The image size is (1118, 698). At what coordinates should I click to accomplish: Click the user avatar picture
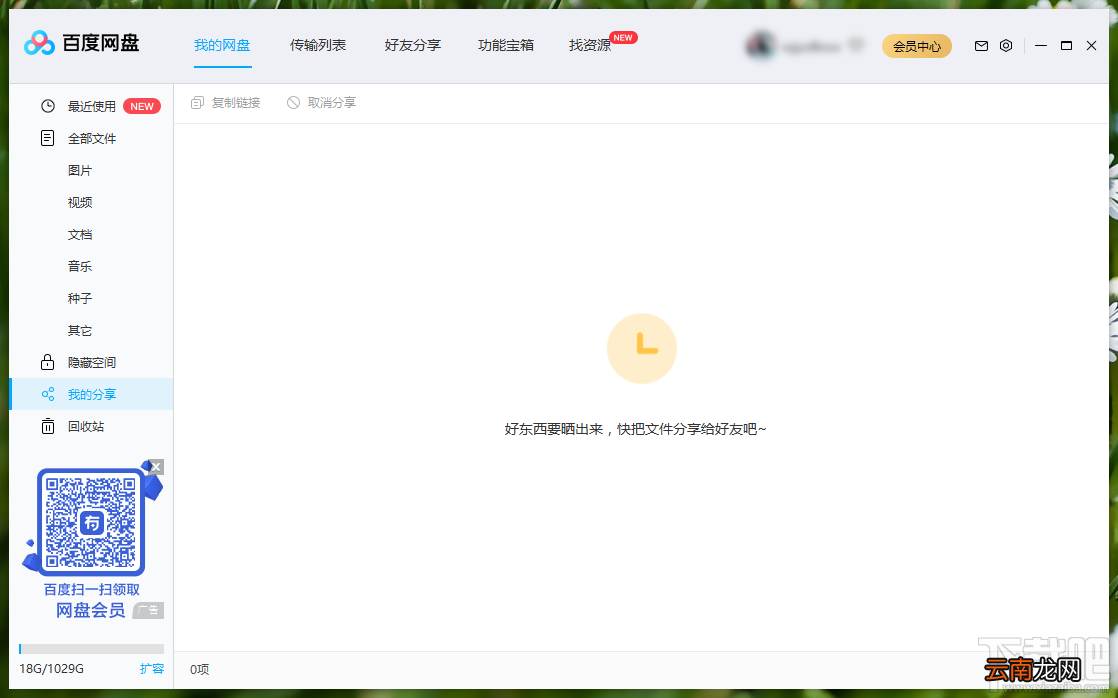point(760,46)
